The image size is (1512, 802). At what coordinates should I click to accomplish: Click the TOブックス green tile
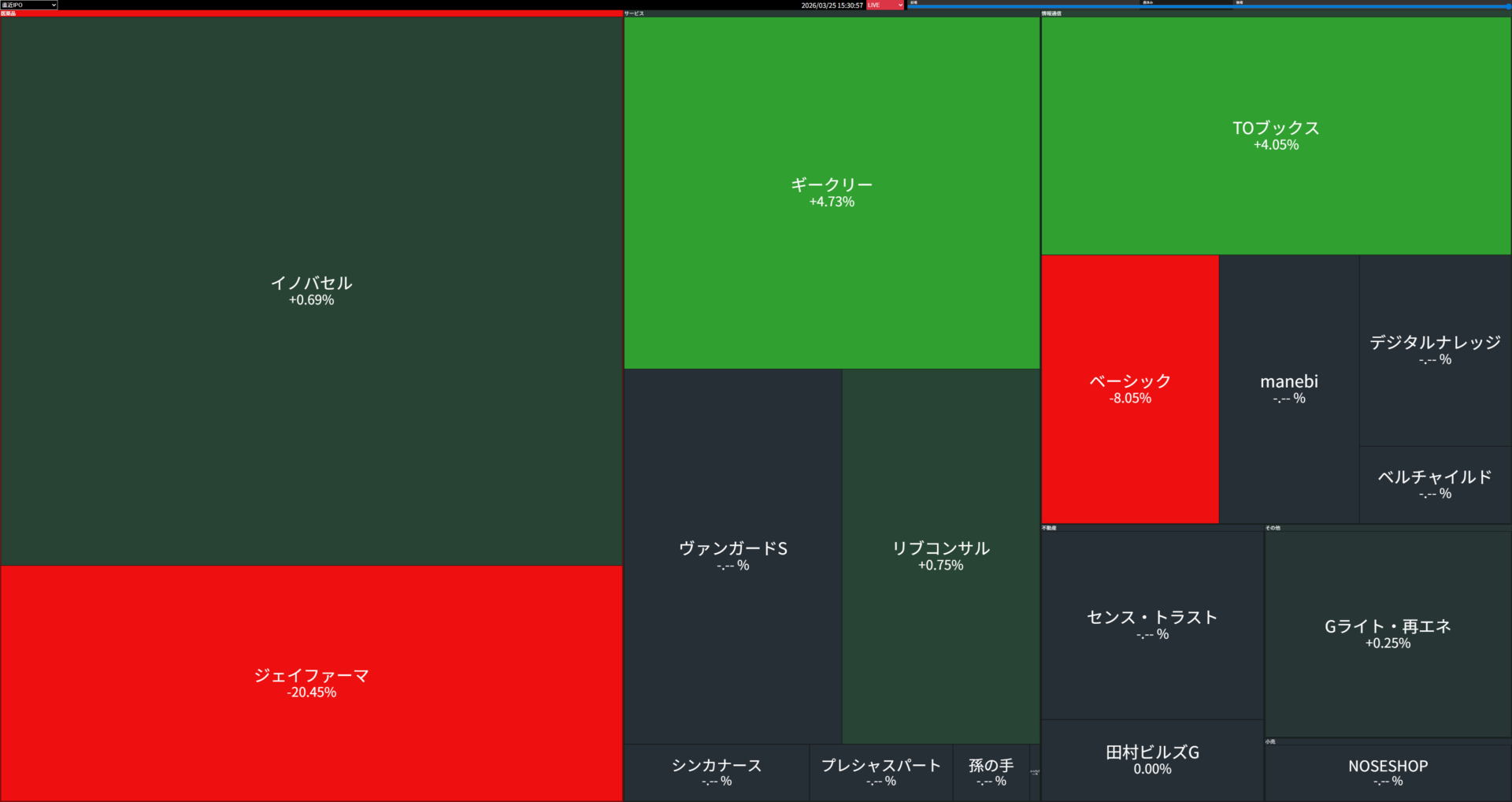click(x=1276, y=136)
